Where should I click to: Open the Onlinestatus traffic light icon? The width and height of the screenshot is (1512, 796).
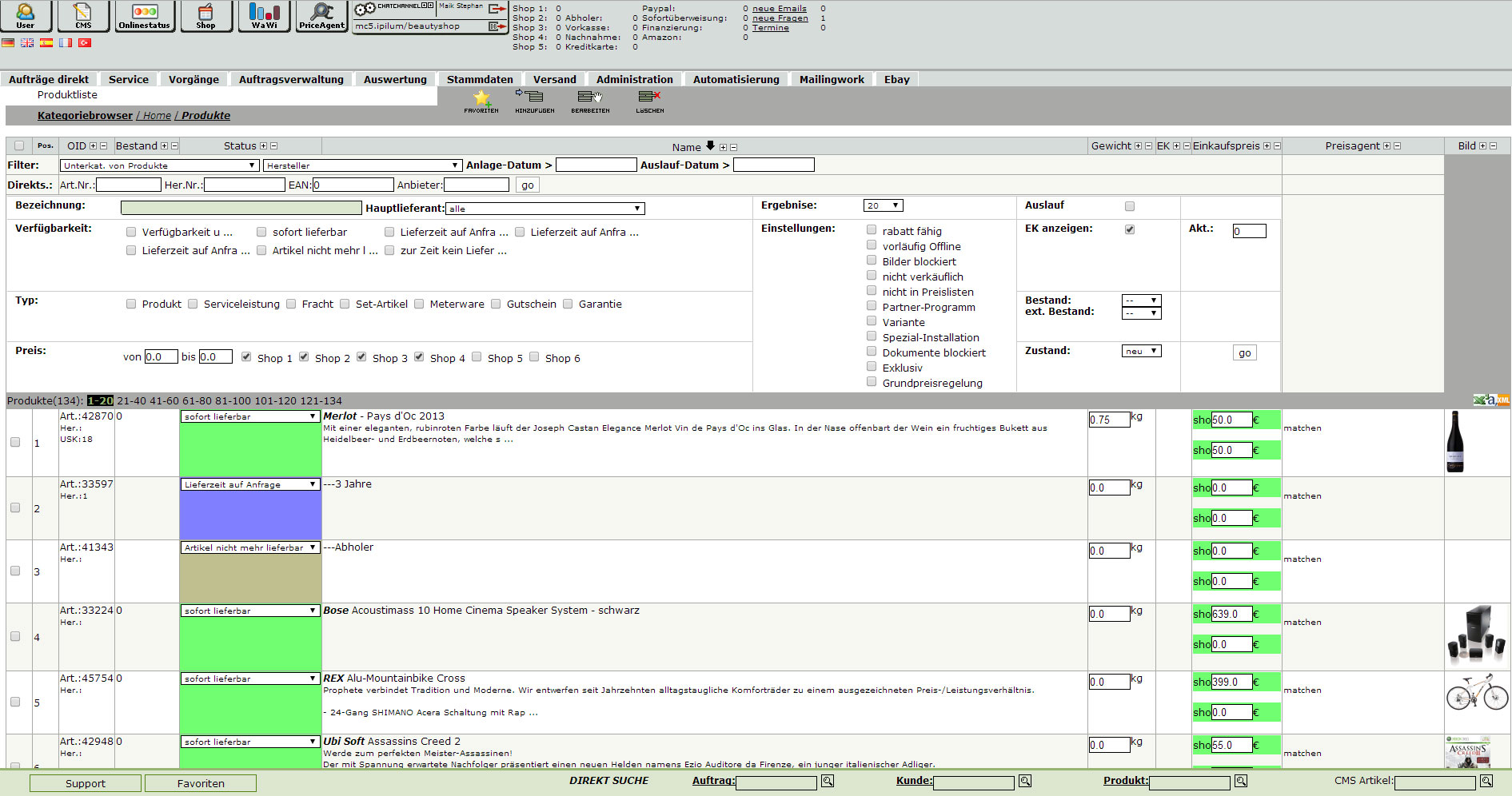pyautogui.click(x=144, y=15)
